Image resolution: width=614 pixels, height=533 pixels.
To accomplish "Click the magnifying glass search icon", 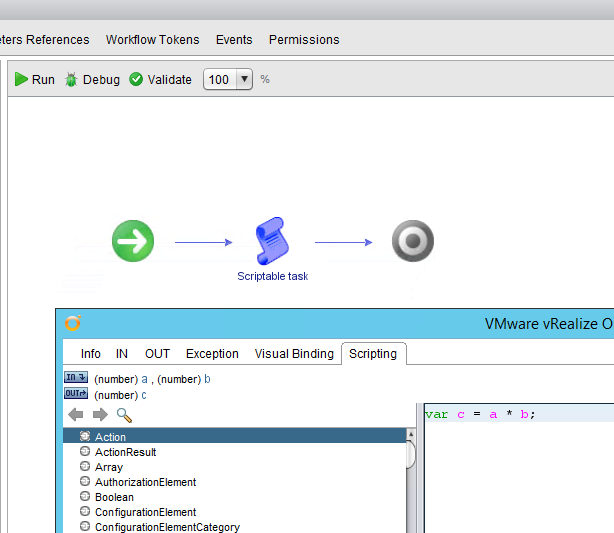I will coord(124,415).
